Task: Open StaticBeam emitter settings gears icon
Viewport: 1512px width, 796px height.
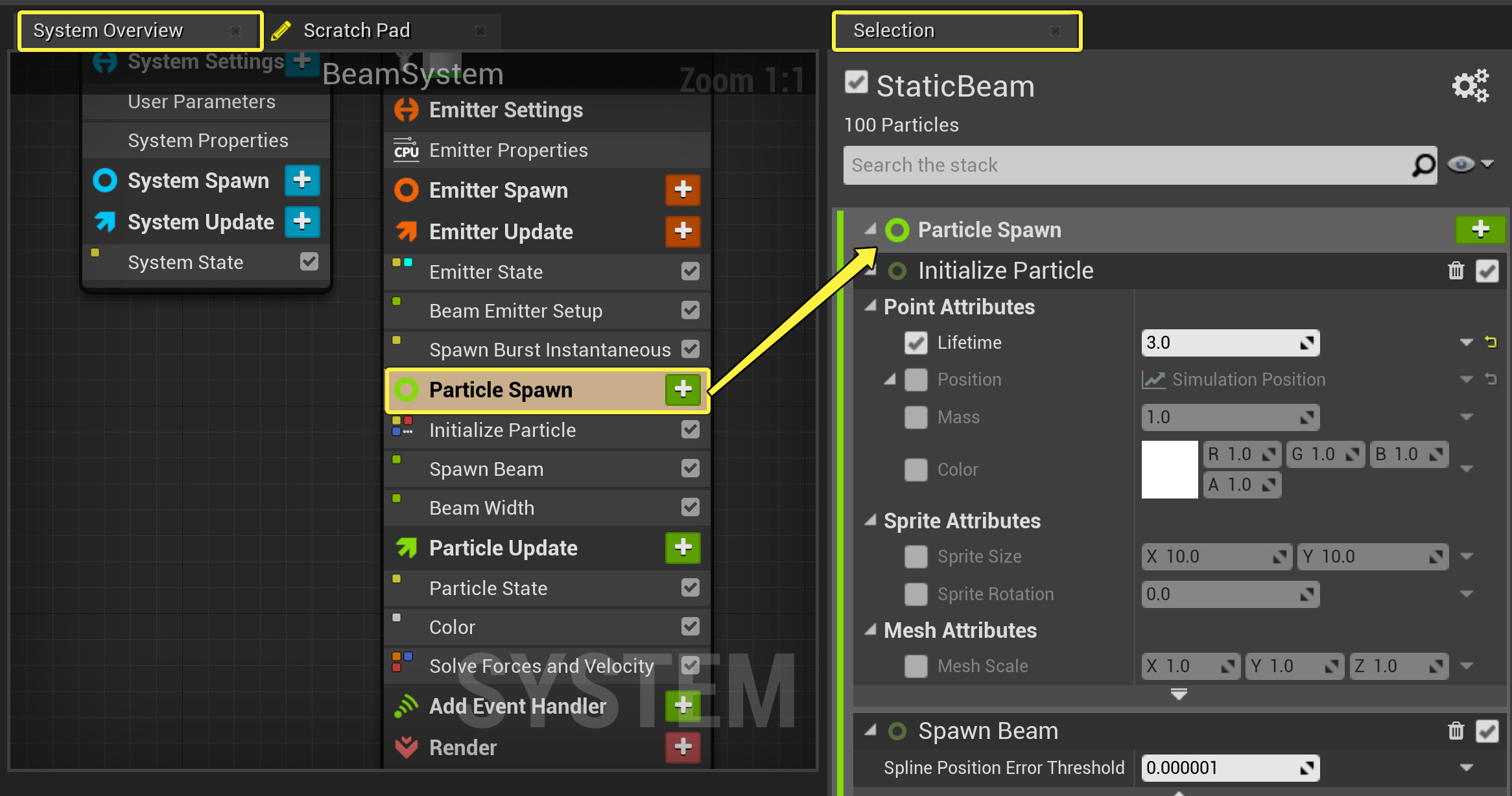Action: coord(1470,86)
